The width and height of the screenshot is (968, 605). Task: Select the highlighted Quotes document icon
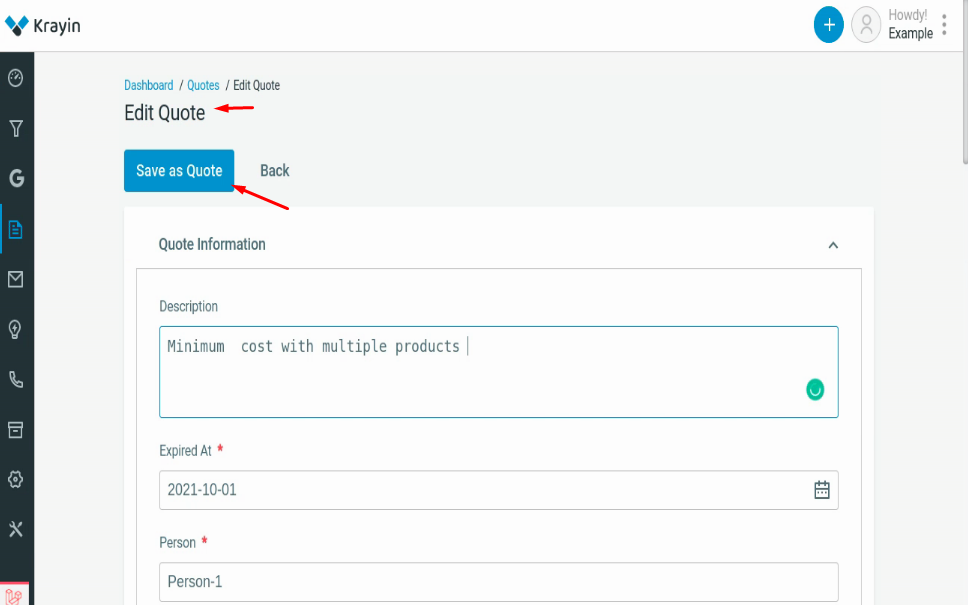16,229
